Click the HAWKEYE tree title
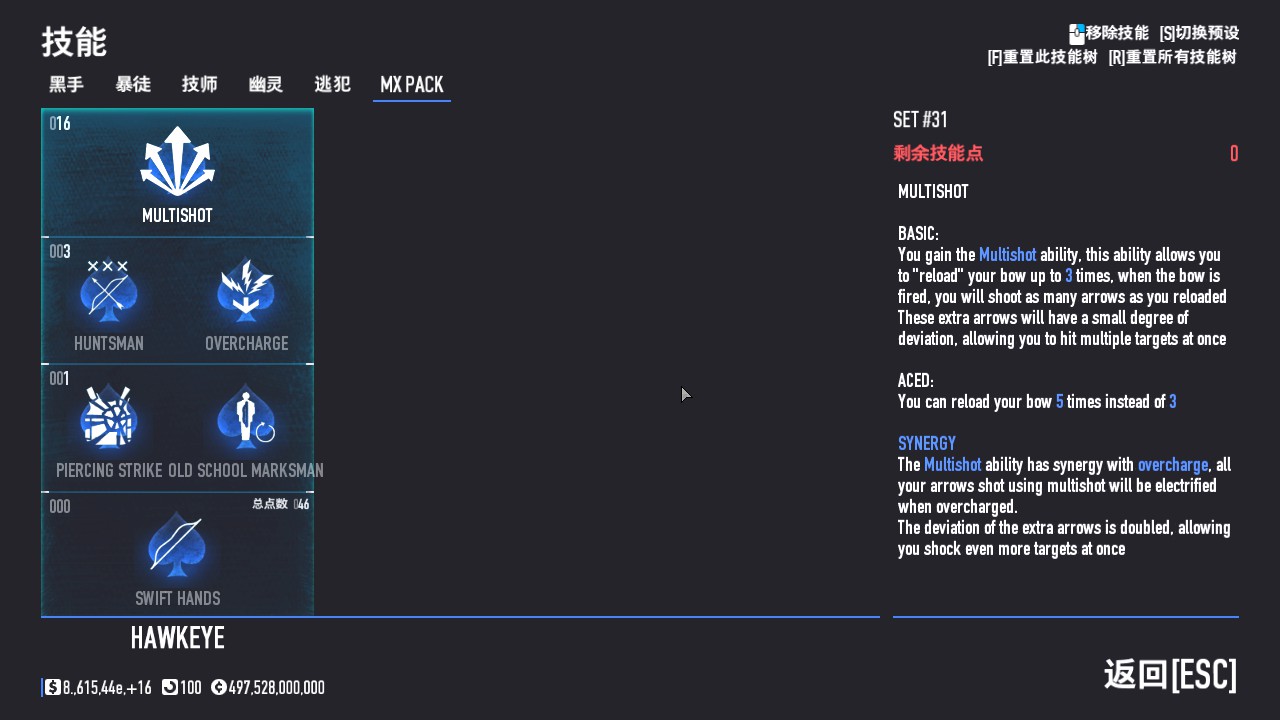1280x720 pixels. coord(177,638)
